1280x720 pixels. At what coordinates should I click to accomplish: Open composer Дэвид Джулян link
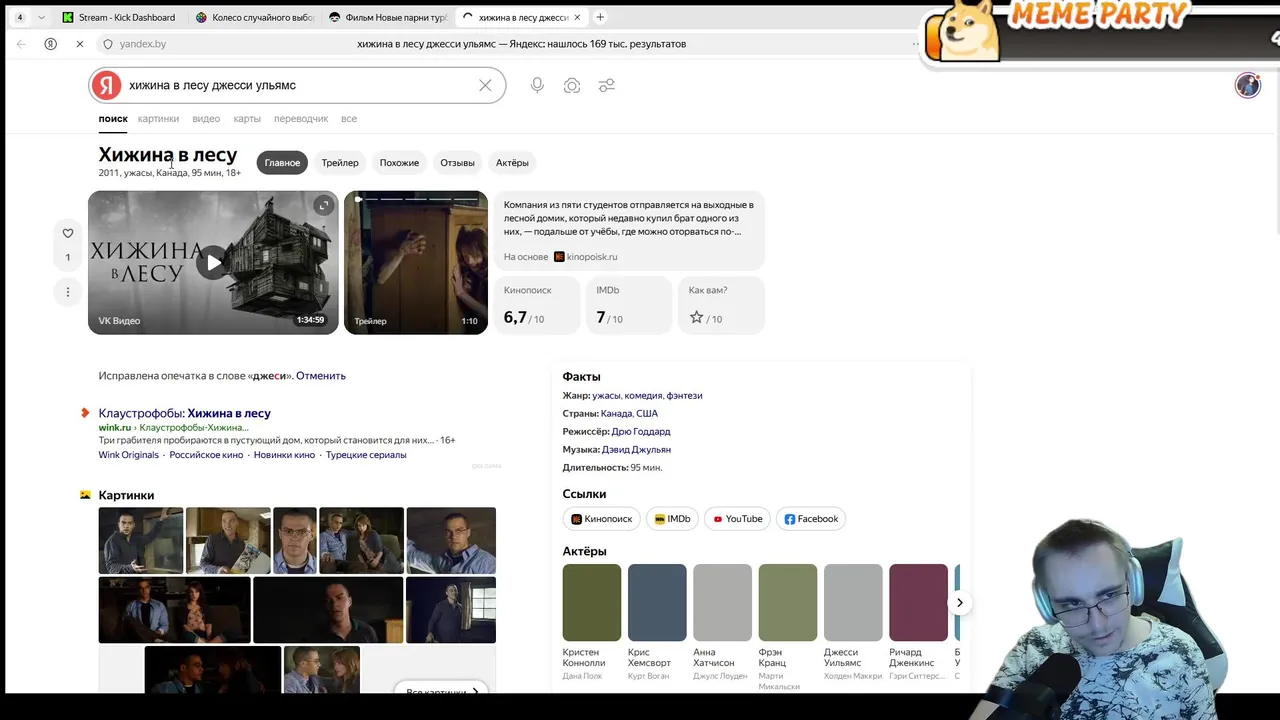coord(636,450)
